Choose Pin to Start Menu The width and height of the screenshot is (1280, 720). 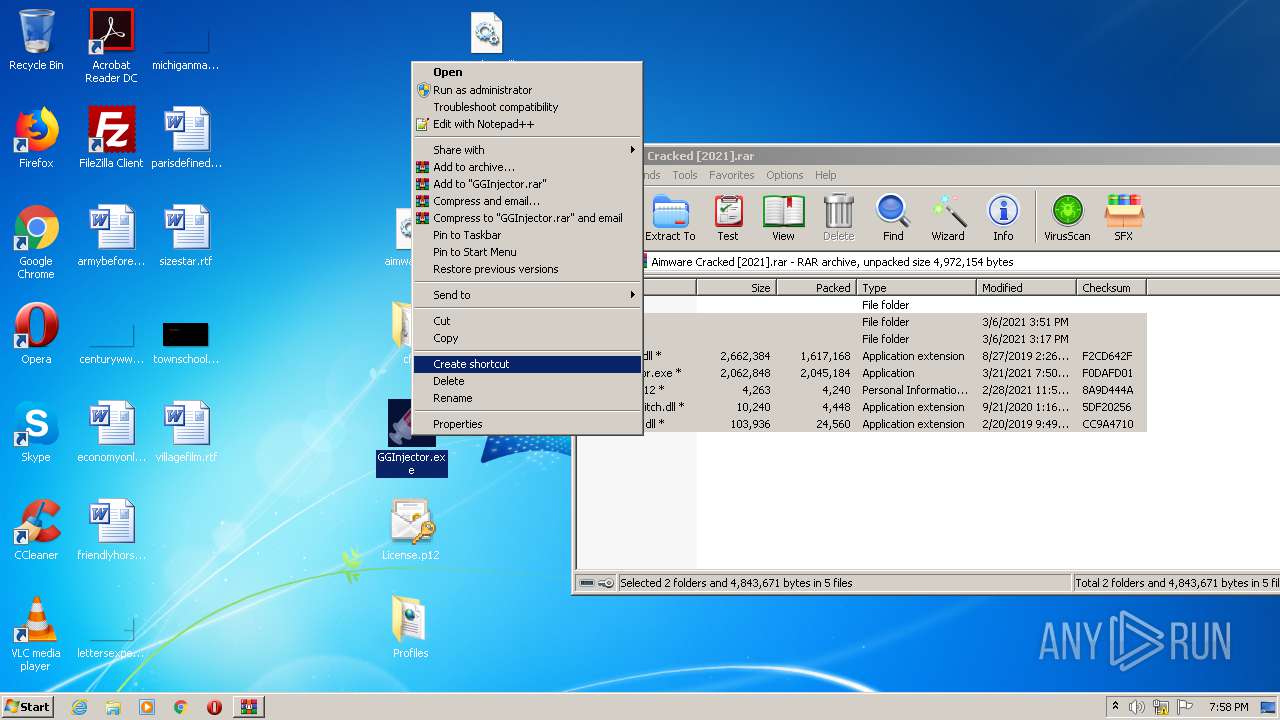(527, 252)
